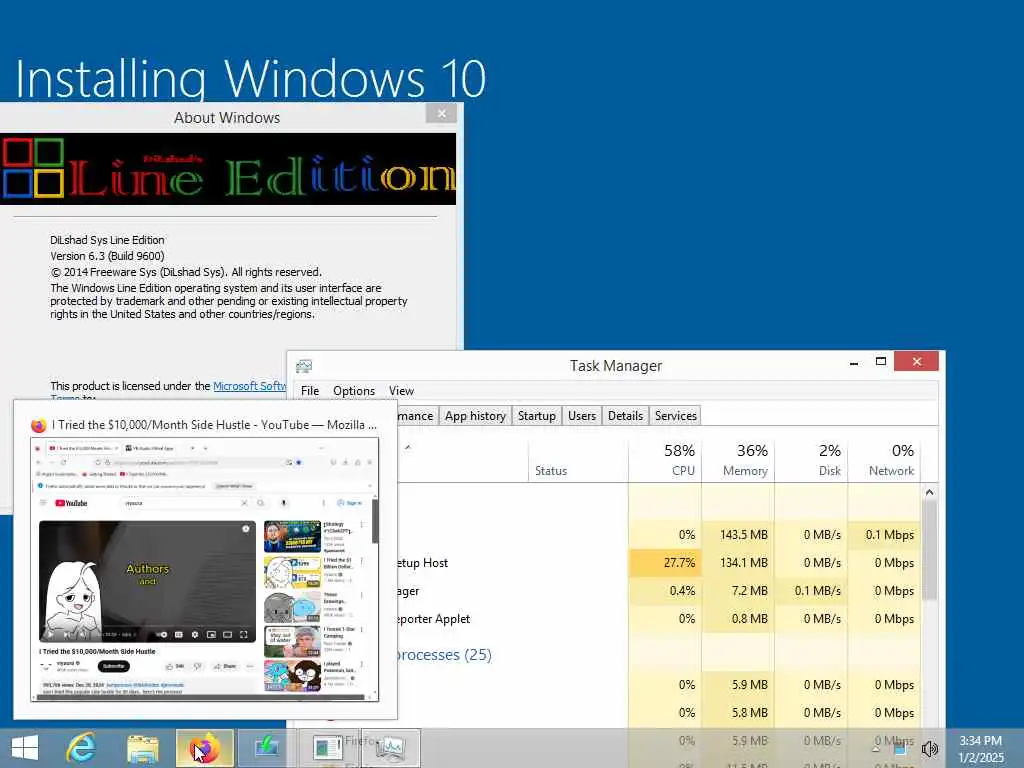1024x768 pixels.
Task: Open the Firefox YouTube window thumbnail preview
Action: [x=204, y=569]
